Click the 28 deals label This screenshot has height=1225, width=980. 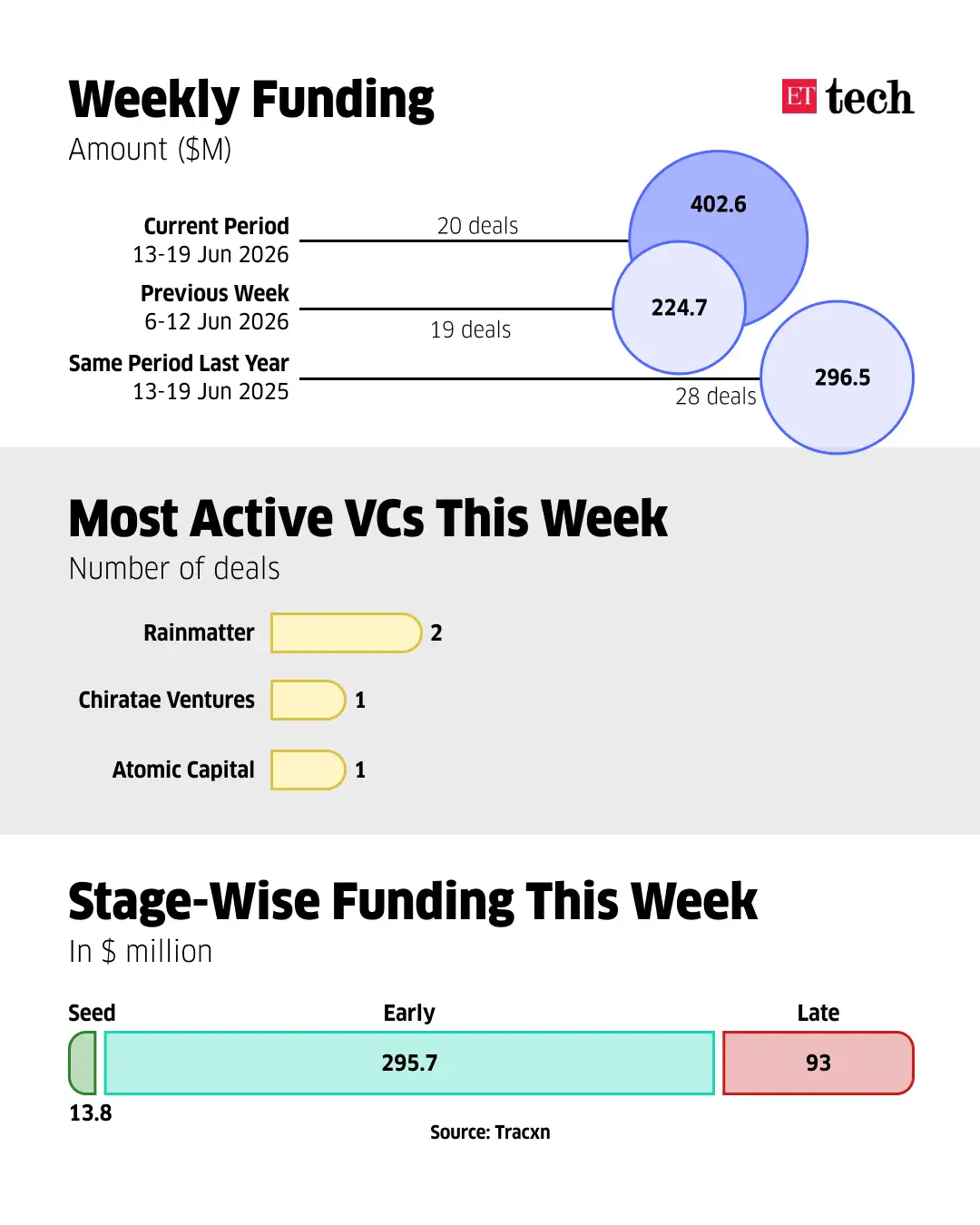coord(716,397)
